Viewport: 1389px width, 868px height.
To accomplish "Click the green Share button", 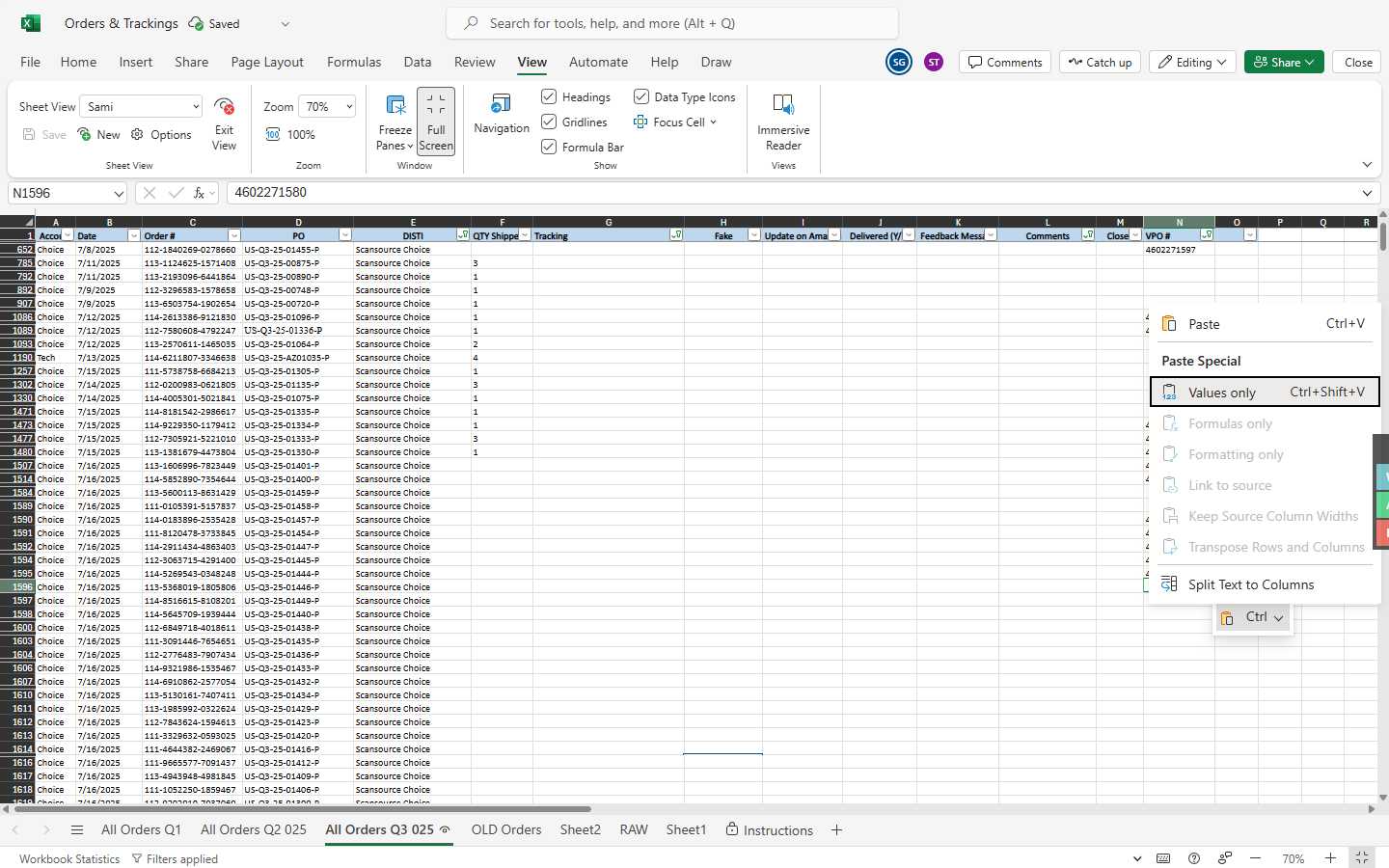I will [1284, 62].
